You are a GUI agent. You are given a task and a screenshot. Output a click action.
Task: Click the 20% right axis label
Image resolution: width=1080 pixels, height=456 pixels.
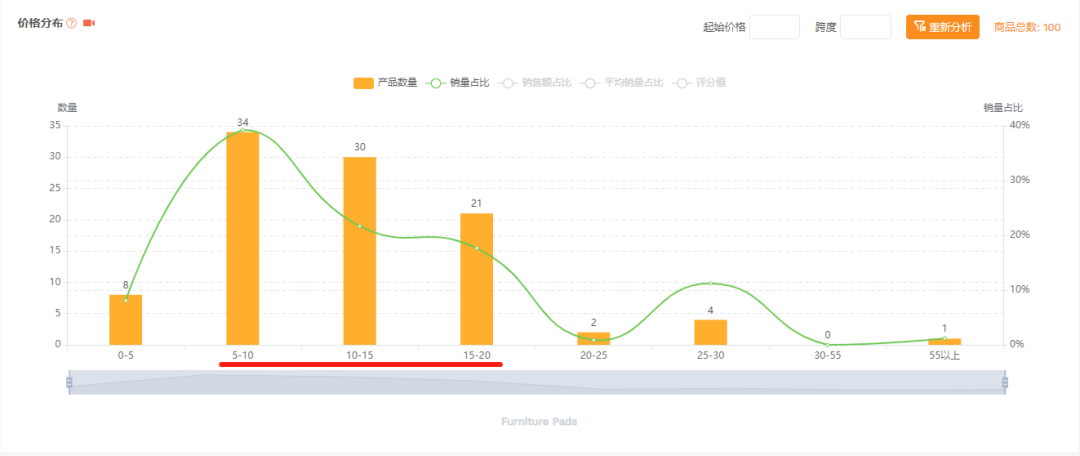pos(1020,235)
